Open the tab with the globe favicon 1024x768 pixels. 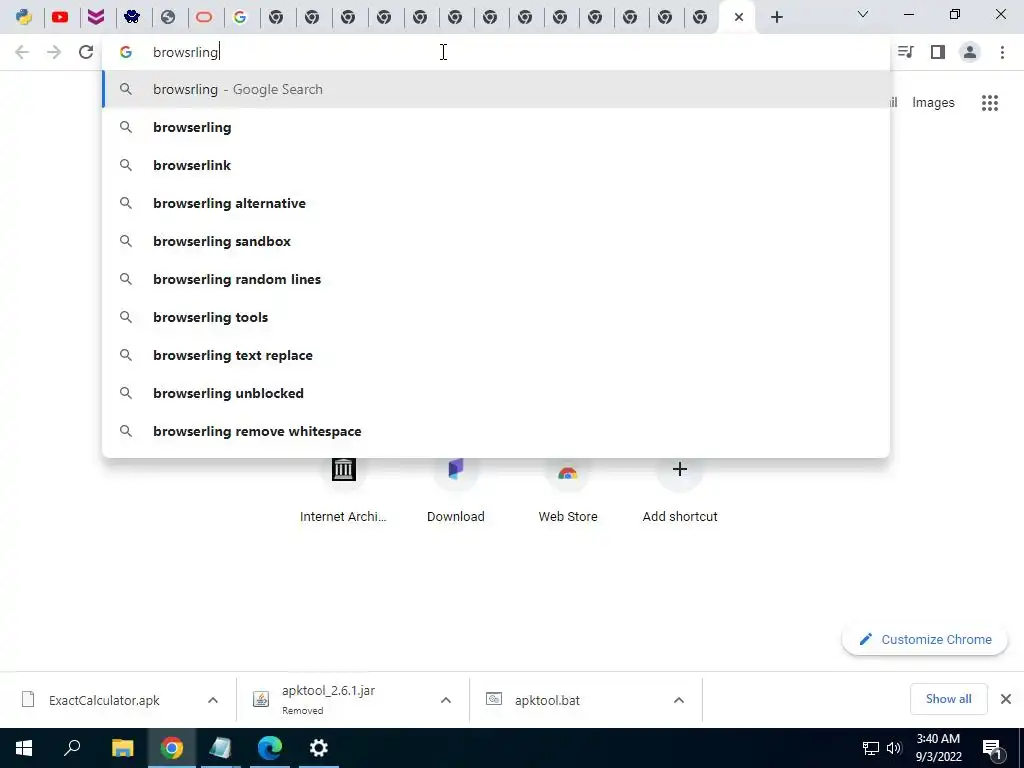click(168, 17)
